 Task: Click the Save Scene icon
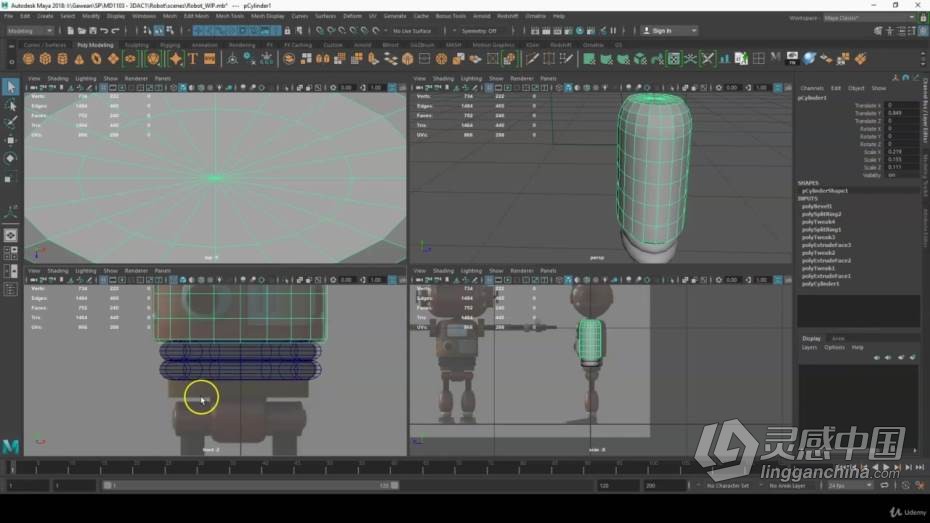[x=93, y=31]
